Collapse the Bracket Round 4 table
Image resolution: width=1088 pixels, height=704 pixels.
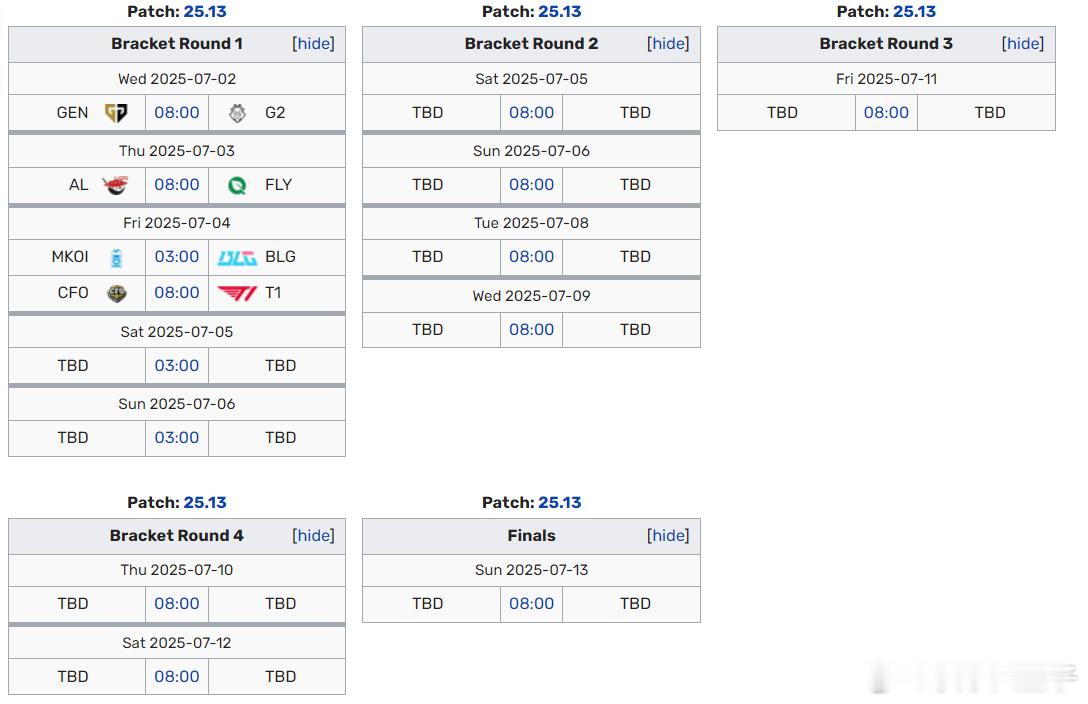tap(313, 535)
